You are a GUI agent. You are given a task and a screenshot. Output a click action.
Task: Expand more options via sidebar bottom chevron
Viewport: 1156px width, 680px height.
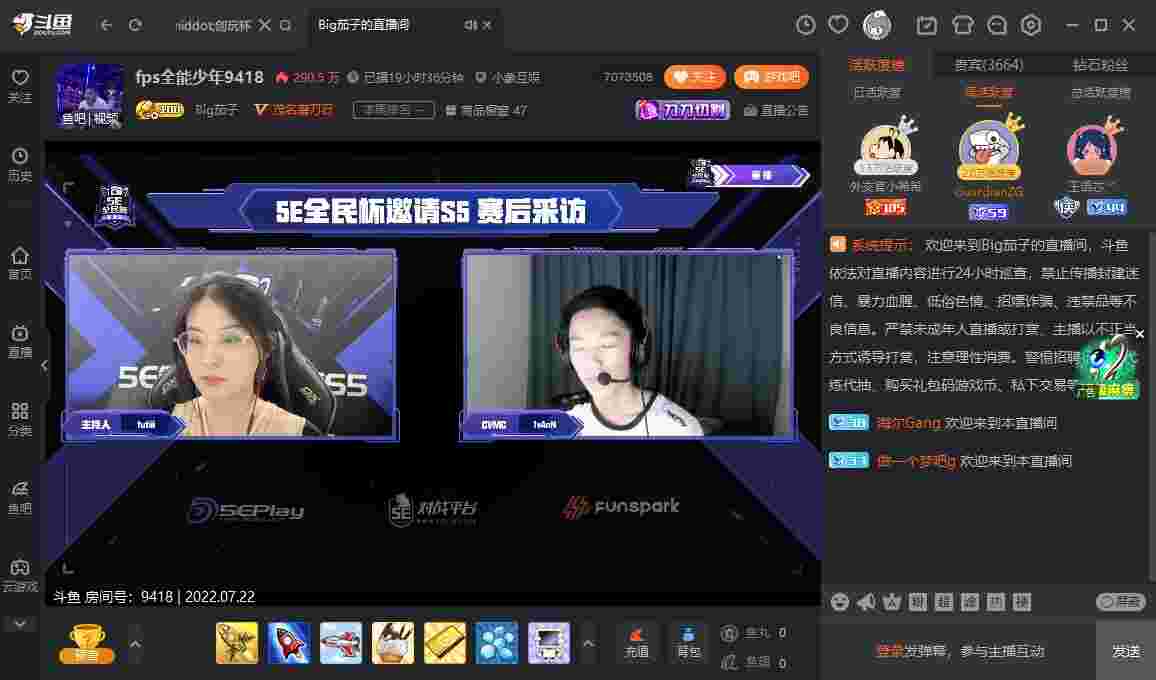(21, 625)
